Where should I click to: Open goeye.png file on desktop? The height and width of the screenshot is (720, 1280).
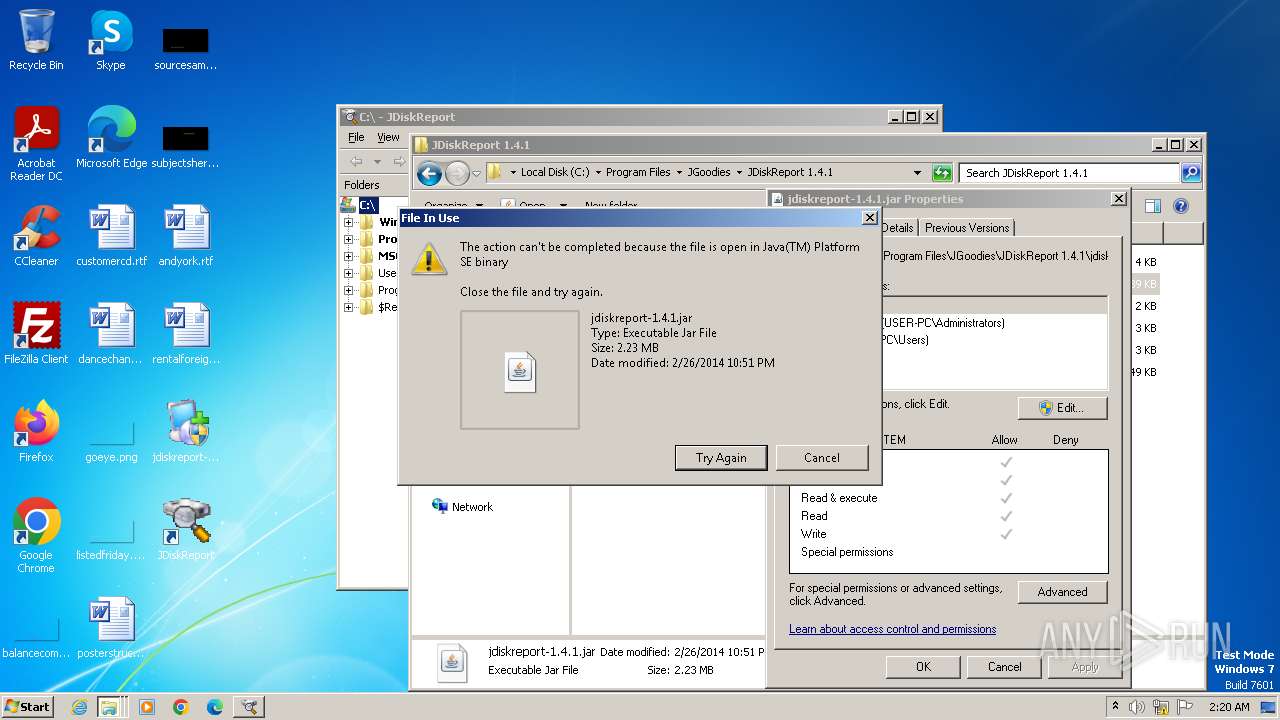[x=110, y=440]
